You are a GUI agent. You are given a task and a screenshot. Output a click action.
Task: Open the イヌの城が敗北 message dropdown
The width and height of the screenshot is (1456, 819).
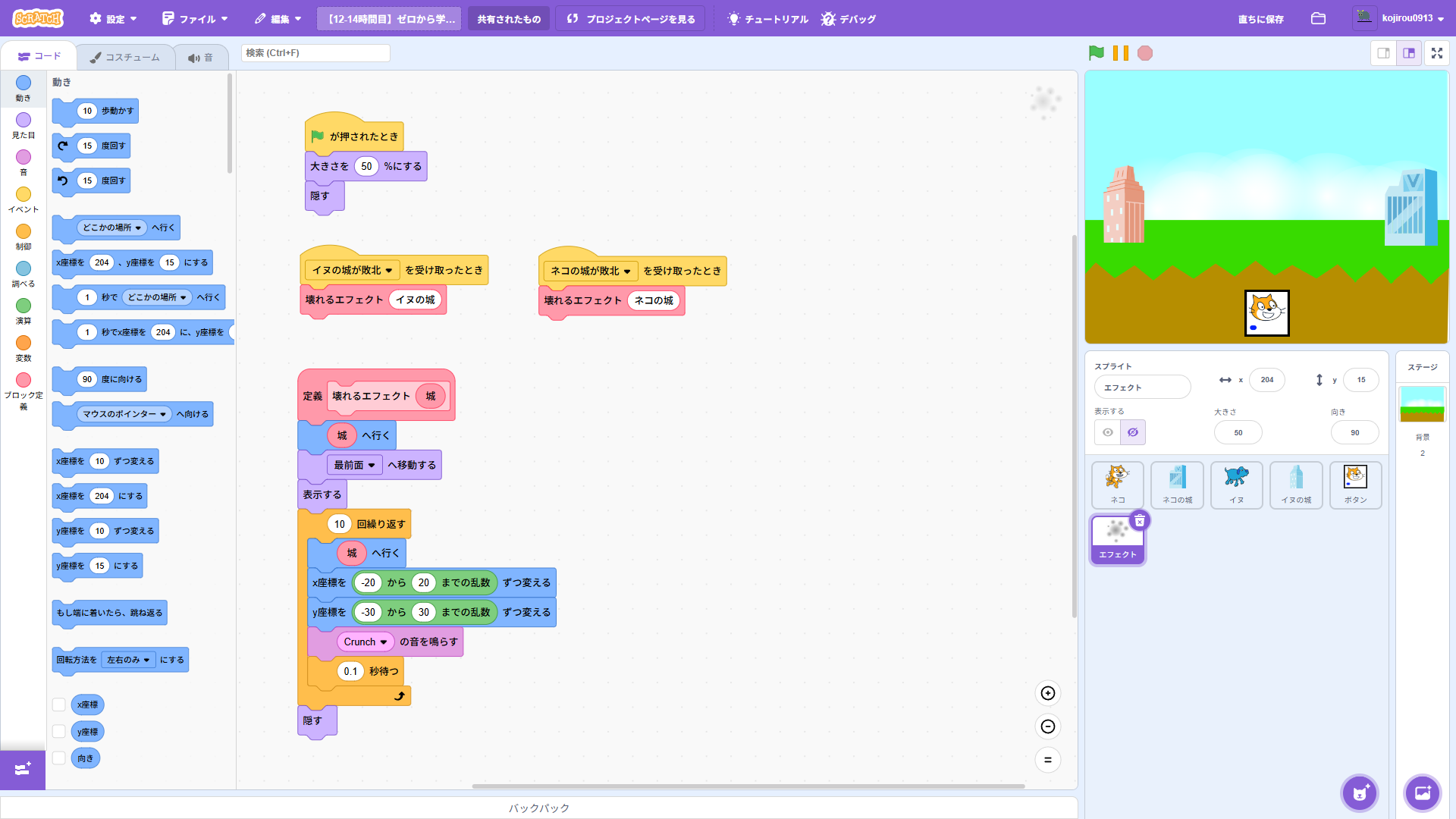(389, 271)
